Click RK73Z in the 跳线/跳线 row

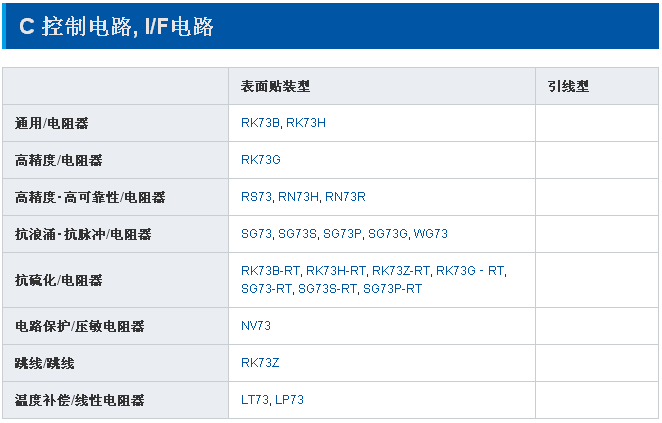point(260,363)
